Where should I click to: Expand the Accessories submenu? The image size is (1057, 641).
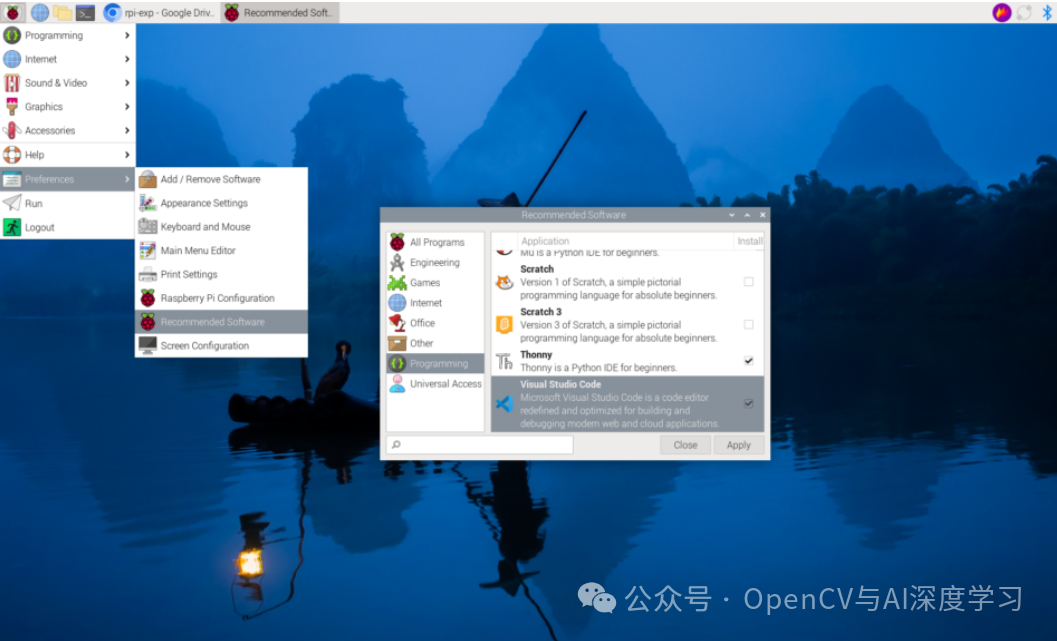[x=52, y=130]
